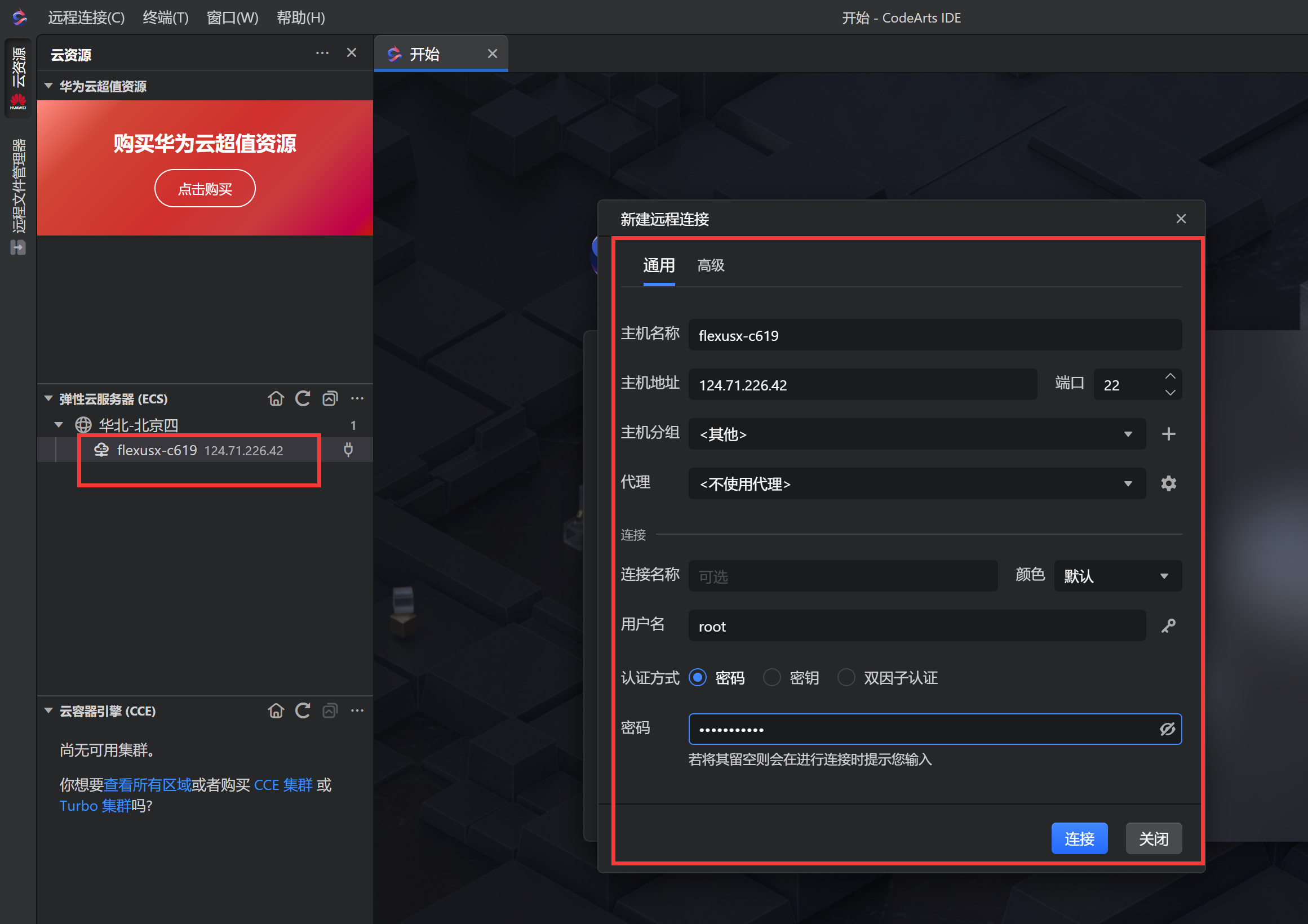Click the 主机地址 input field
Viewport: 1308px width, 924px height.
tap(862, 384)
